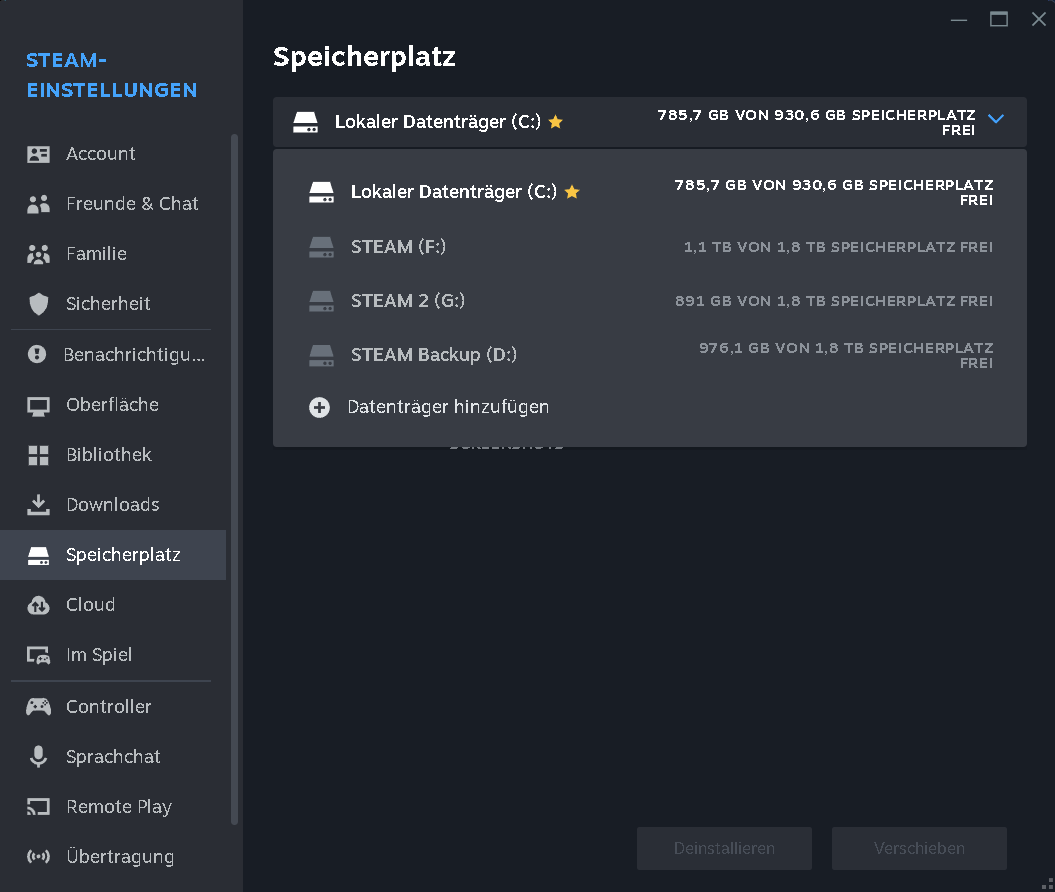
Task: Click the Im Spiel overlay icon
Action: coord(38,655)
